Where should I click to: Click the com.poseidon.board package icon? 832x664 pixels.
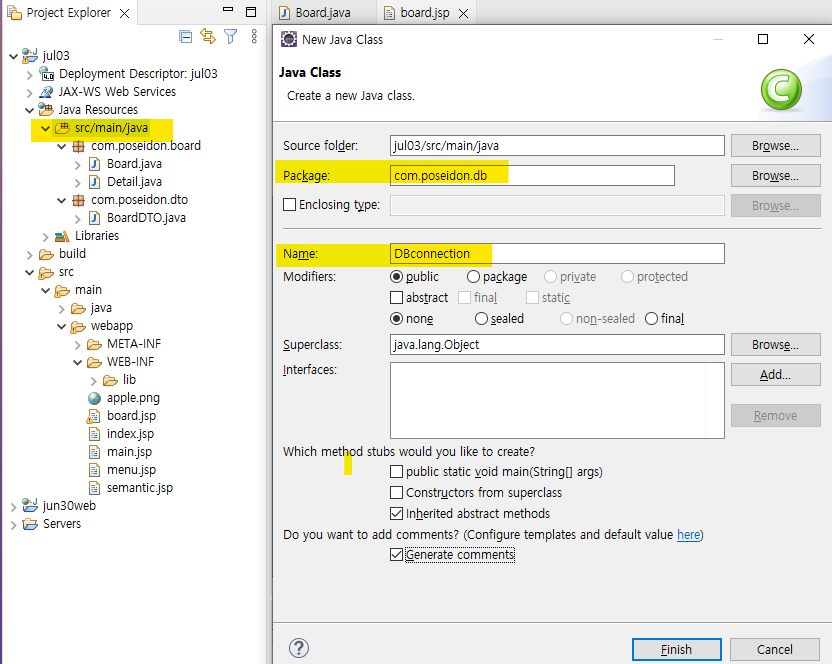point(79,146)
